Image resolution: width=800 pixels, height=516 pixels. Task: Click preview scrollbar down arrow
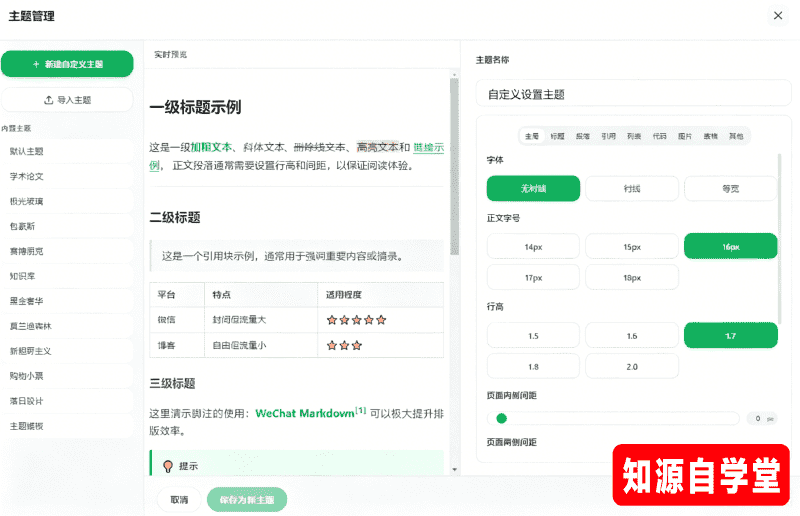click(x=454, y=470)
